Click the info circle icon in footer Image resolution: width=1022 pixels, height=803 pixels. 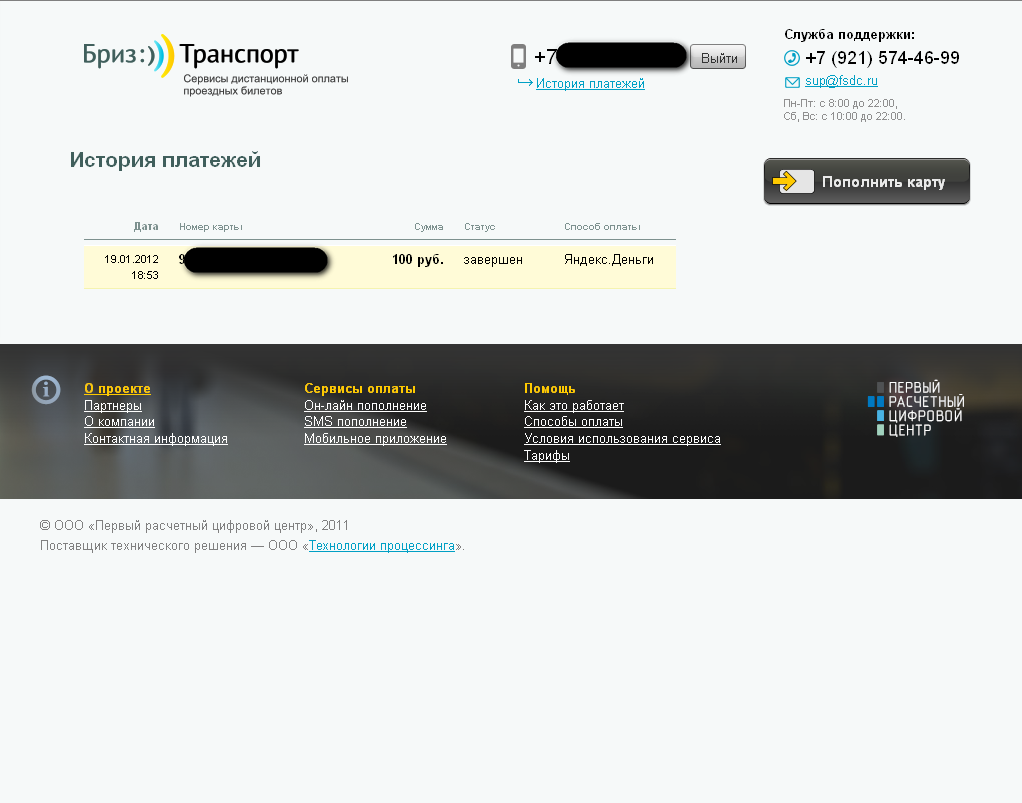point(46,390)
